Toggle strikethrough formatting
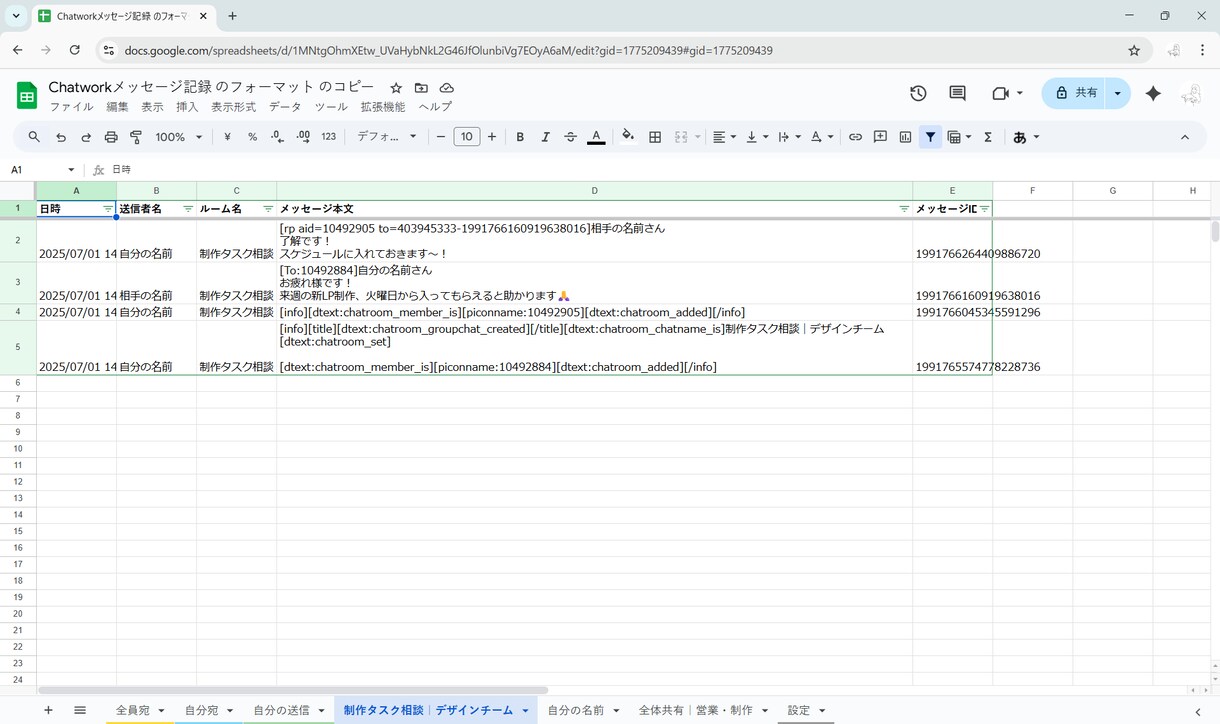The height and width of the screenshot is (724, 1220). pyautogui.click(x=571, y=137)
